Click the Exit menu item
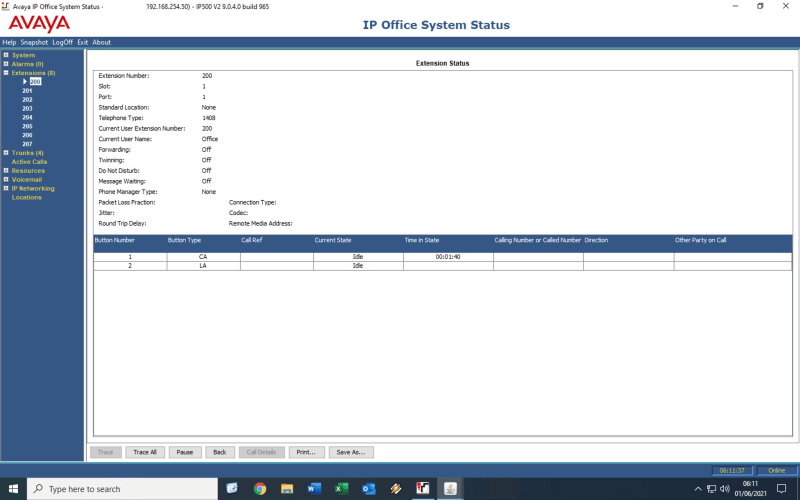The width and height of the screenshot is (800, 500). (x=83, y=42)
